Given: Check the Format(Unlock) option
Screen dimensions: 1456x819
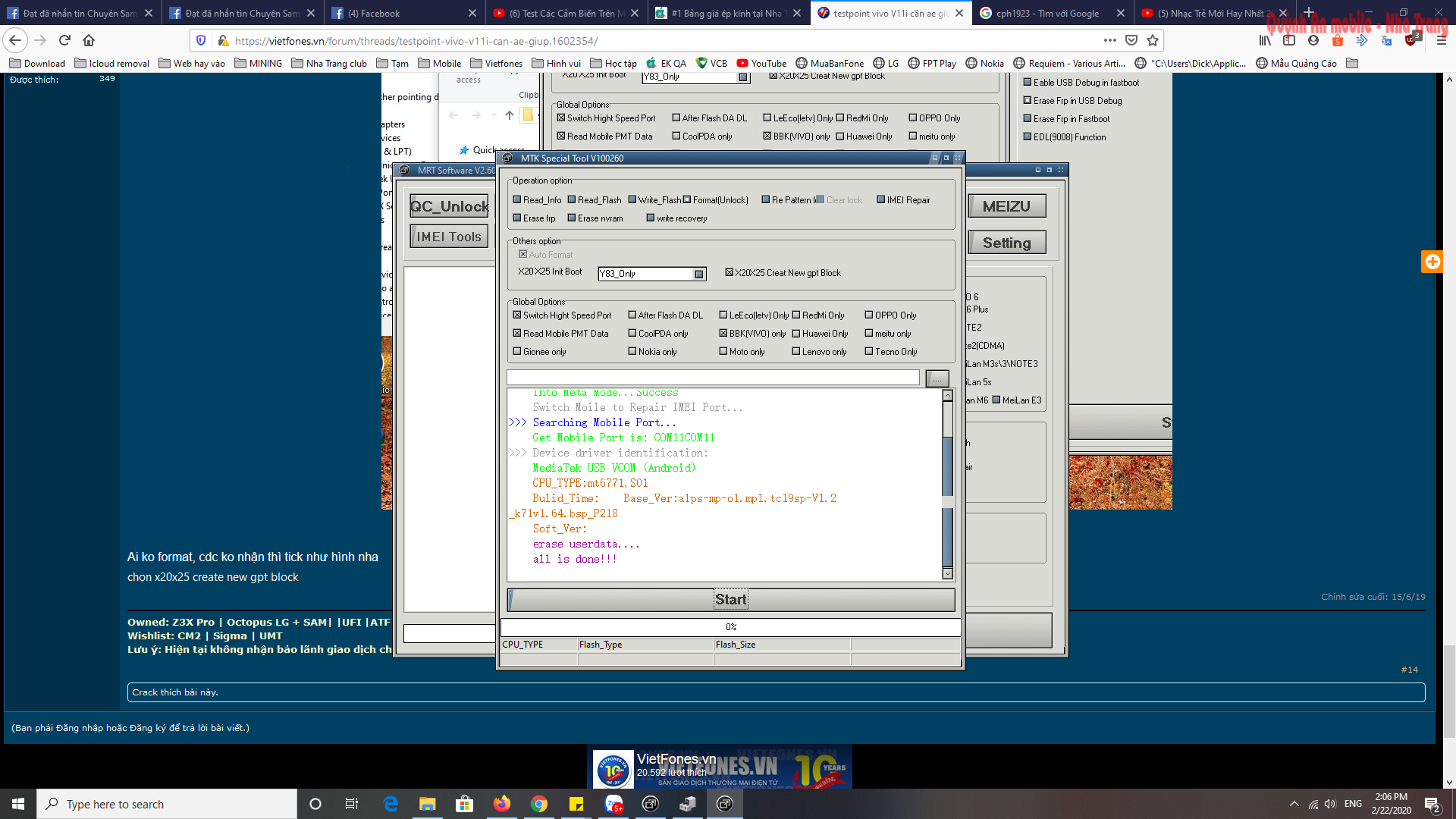Looking at the screenshot, I should tap(687, 200).
